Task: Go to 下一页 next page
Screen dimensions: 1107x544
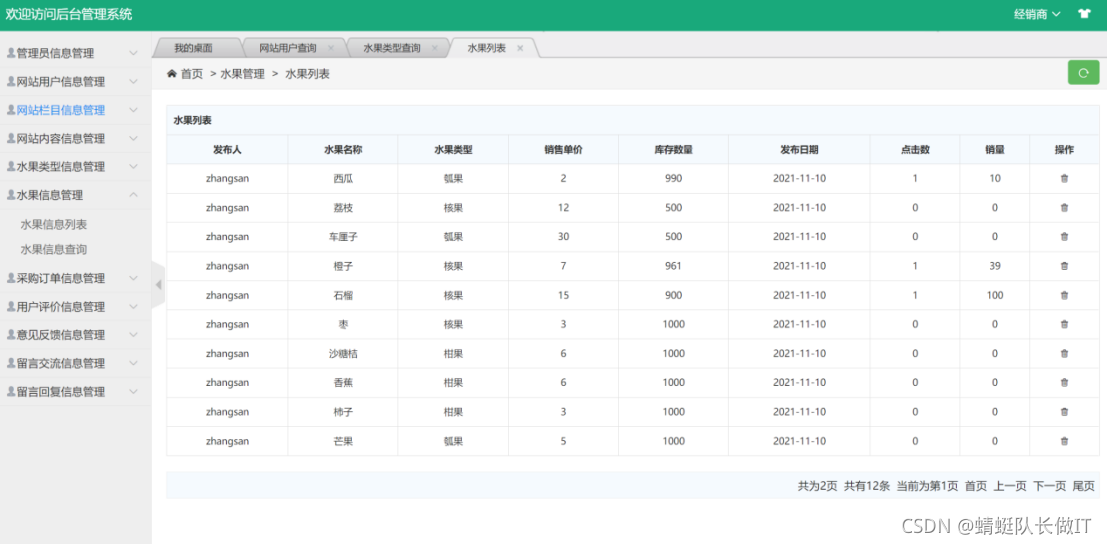Action: click(1050, 486)
